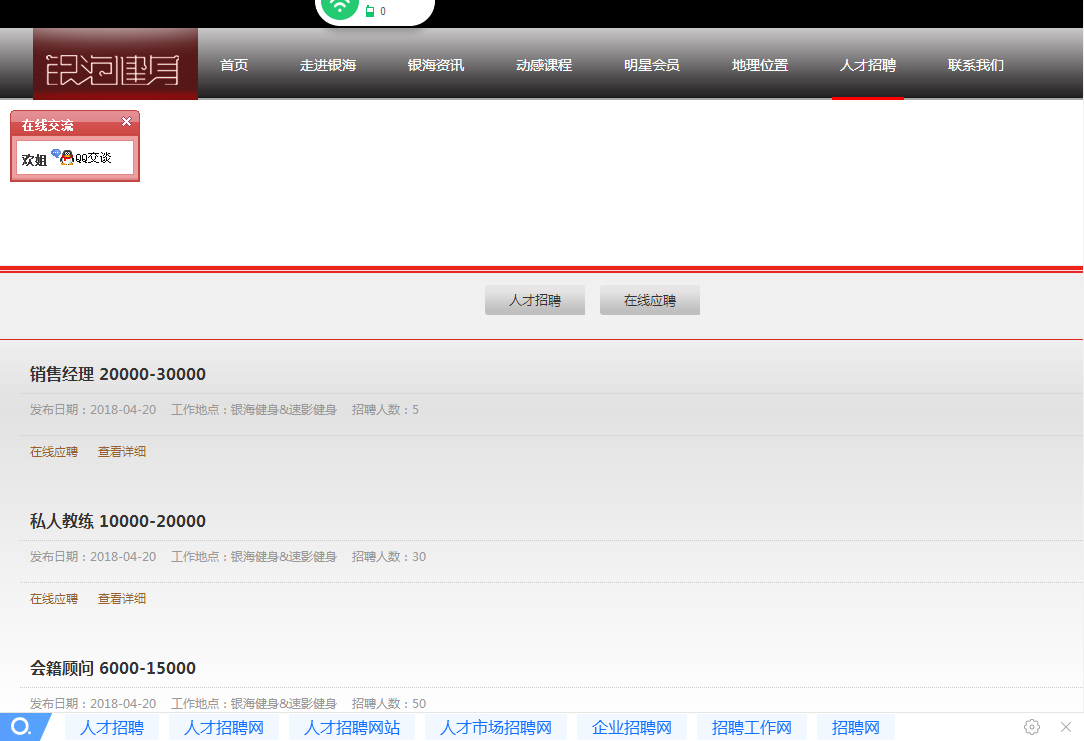
Task: Click the 人才市场招聘网 suggestion
Action: click(496, 727)
